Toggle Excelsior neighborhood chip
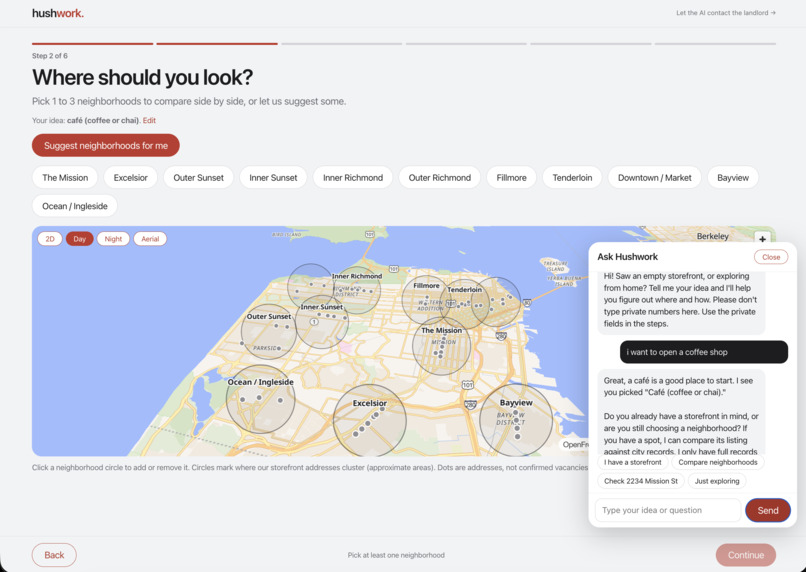Screen dimensions: 806x572 [x=131, y=178]
